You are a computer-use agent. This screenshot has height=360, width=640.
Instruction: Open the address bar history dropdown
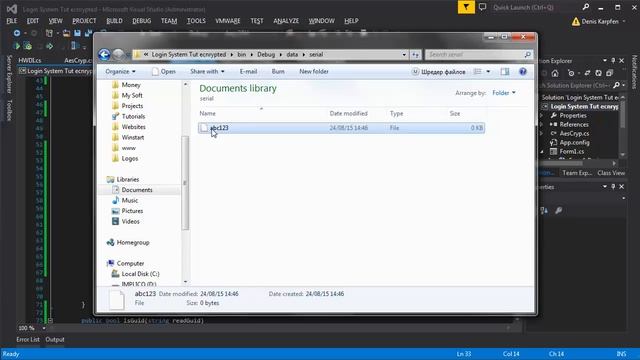pyautogui.click(x=404, y=55)
